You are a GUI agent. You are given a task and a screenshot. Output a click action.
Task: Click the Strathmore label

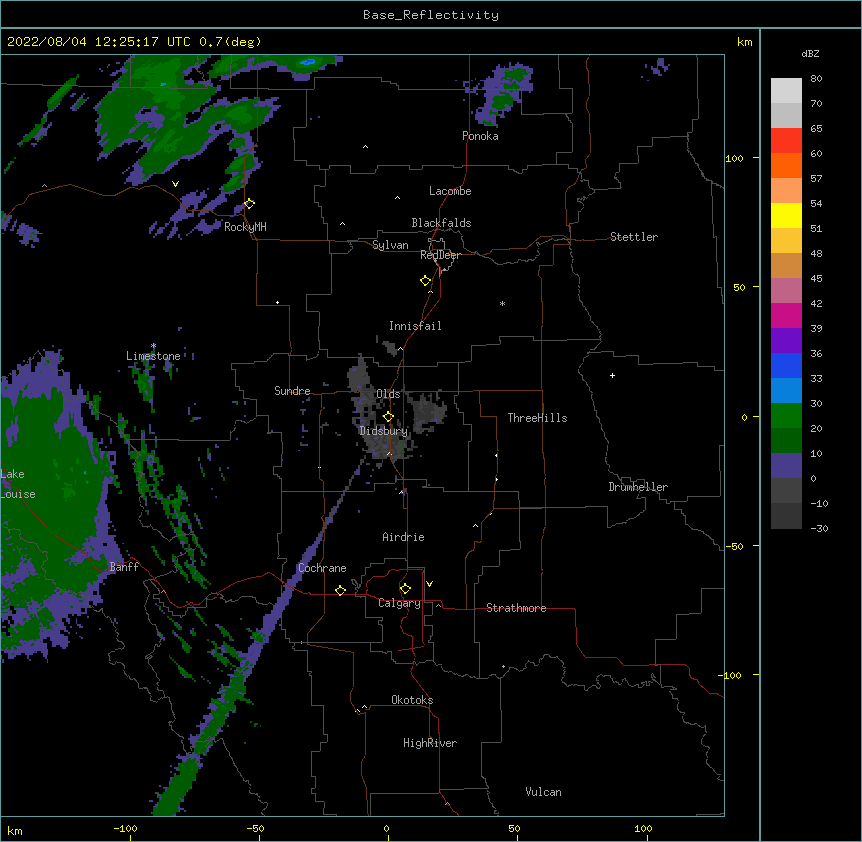[516, 608]
